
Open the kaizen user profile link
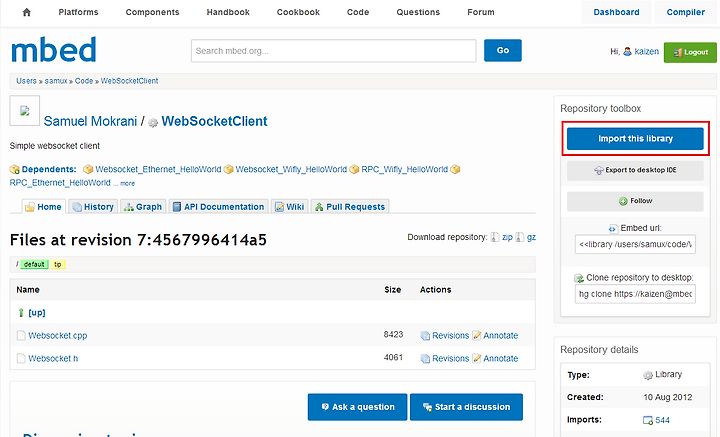click(x=647, y=51)
